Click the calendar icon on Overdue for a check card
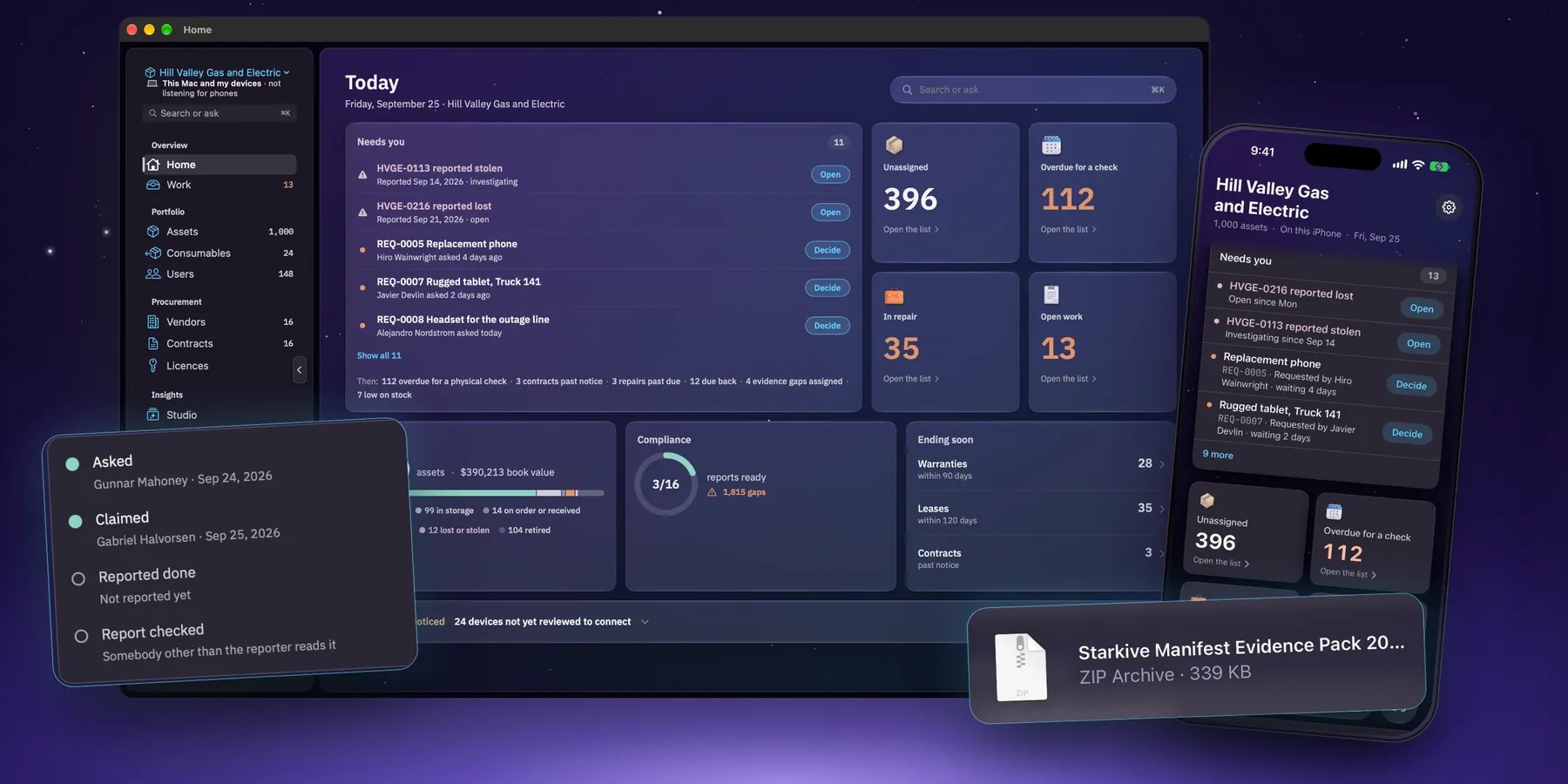1568x784 pixels. pyautogui.click(x=1051, y=145)
